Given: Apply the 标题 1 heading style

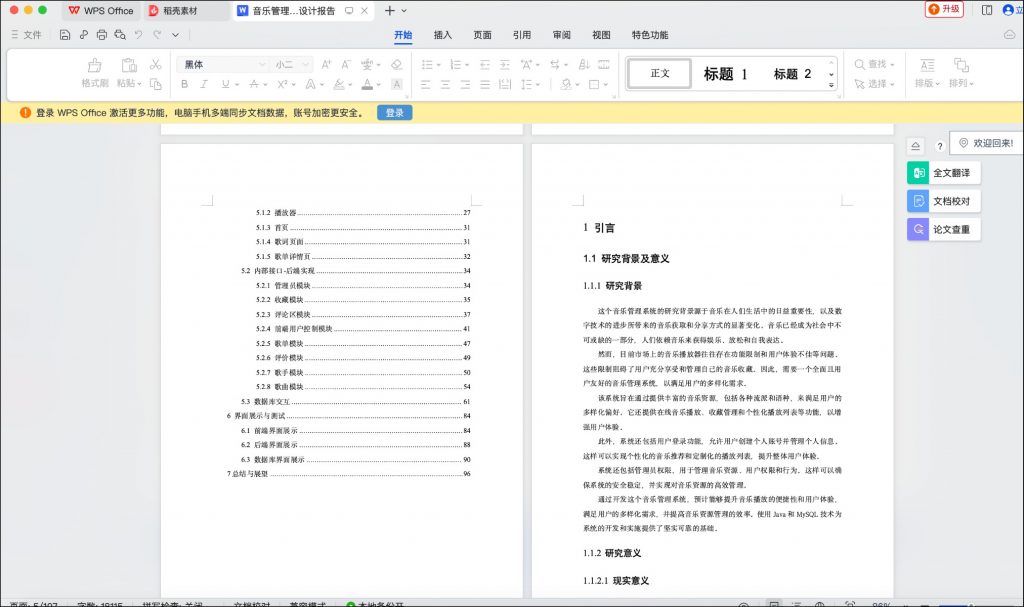Looking at the screenshot, I should click(725, 74).
